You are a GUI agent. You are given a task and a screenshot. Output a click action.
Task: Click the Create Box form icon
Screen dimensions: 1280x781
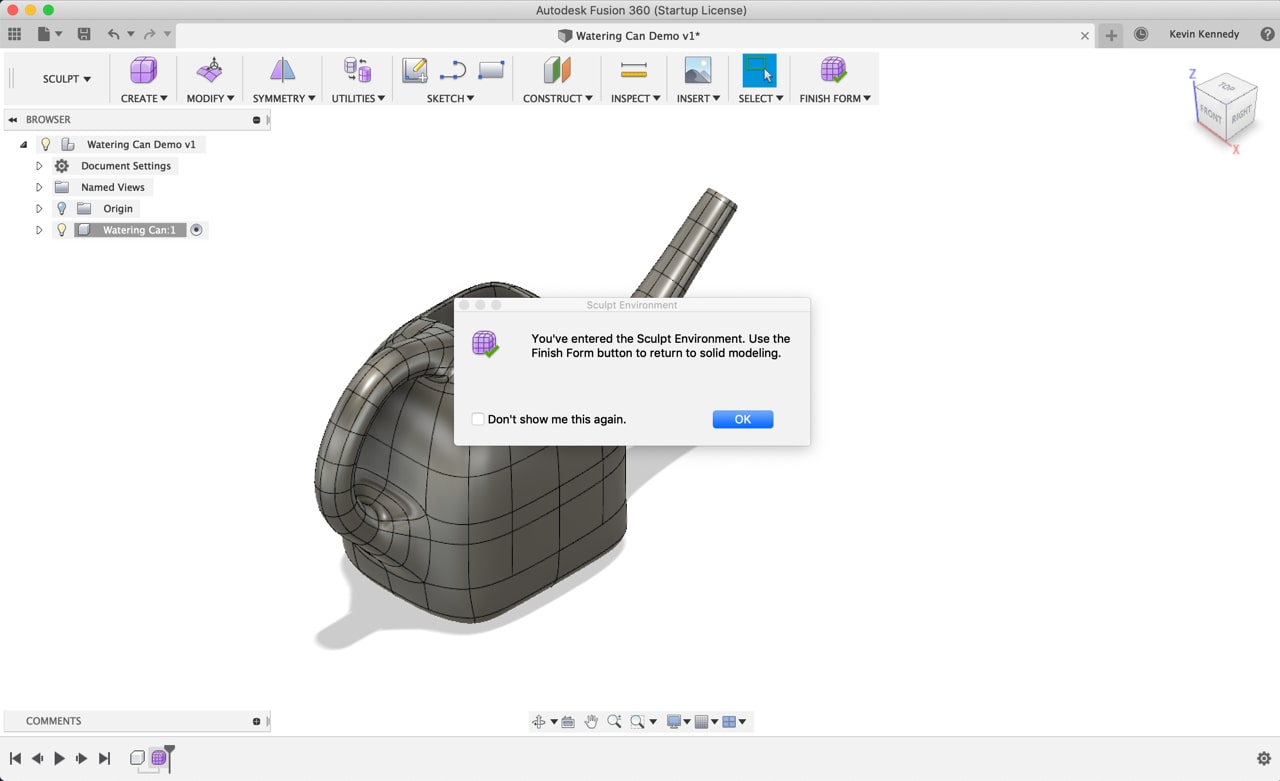coord(144,70)
